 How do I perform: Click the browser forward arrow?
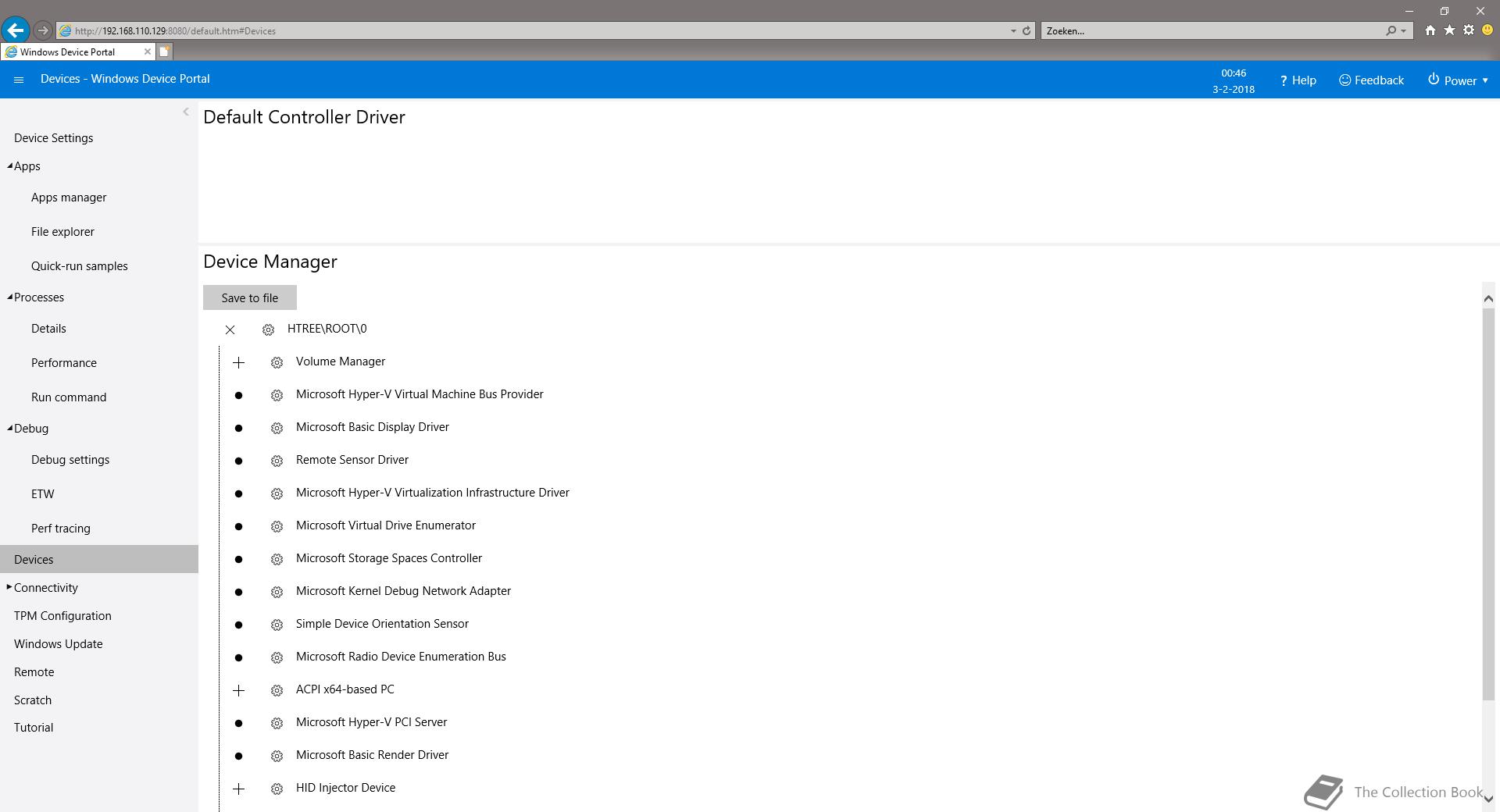(x=43, y=30)
